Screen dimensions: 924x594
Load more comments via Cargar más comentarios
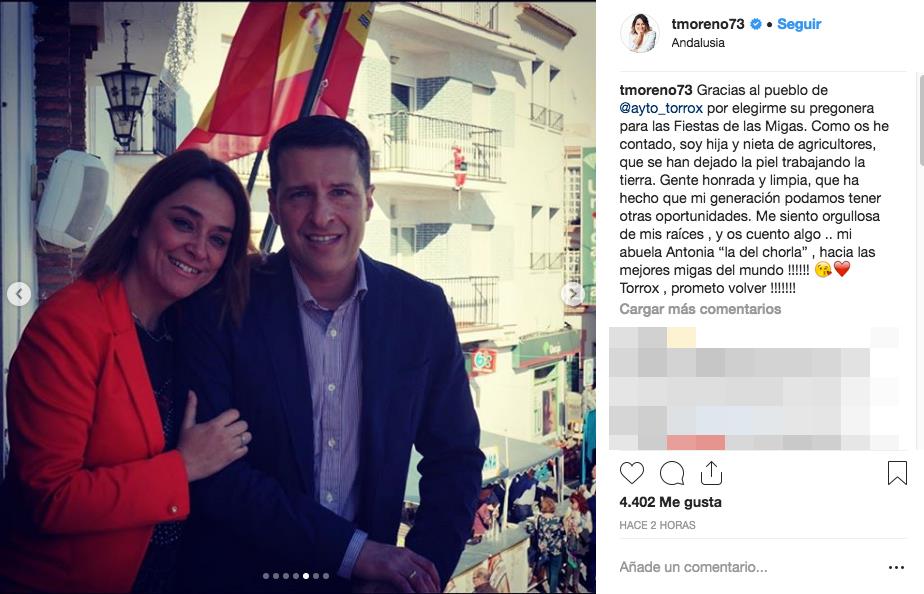coord(700,309)
